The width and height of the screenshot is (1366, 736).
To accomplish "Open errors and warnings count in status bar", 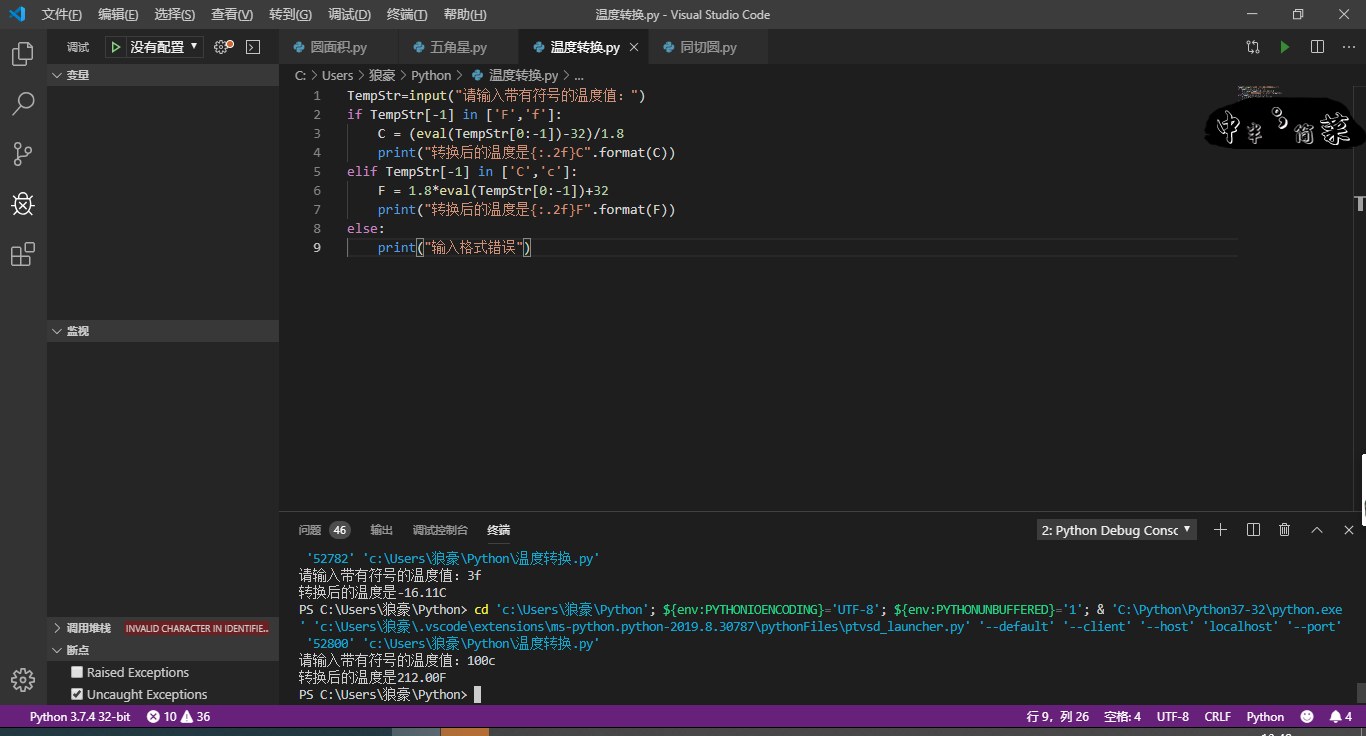I will tap(178, 716).
